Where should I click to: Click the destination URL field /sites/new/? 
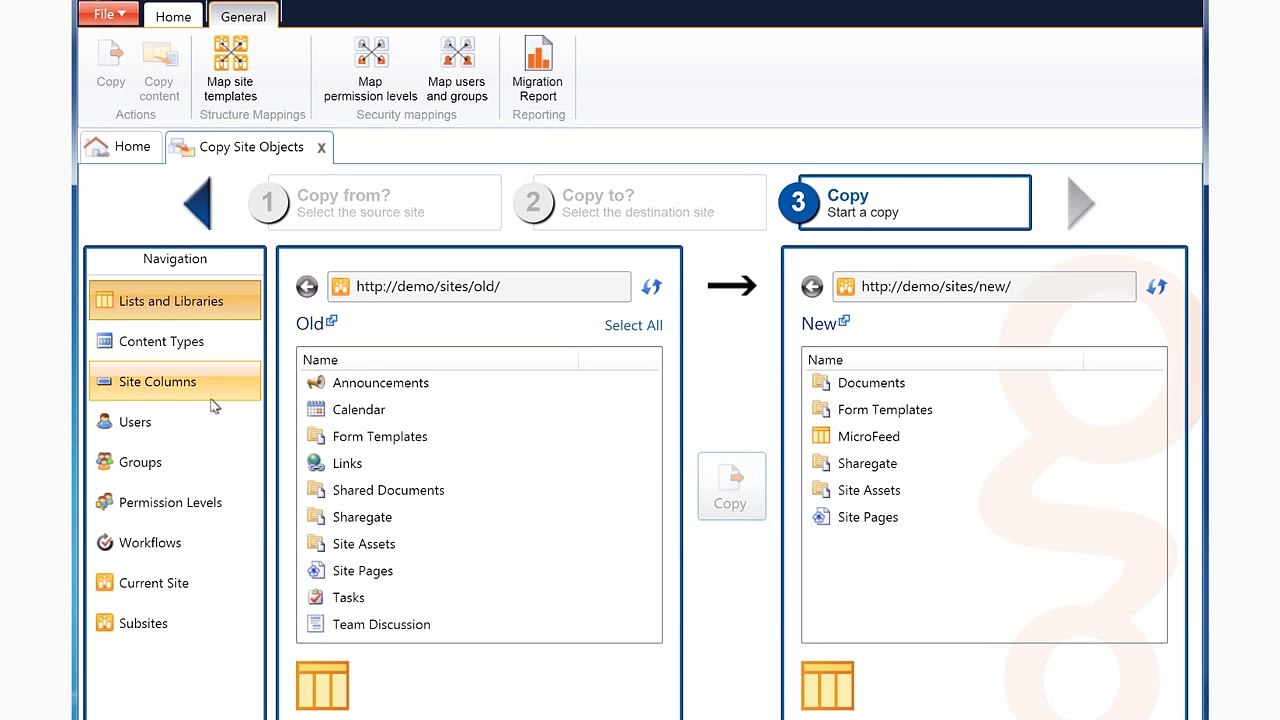tap(984, 286)
